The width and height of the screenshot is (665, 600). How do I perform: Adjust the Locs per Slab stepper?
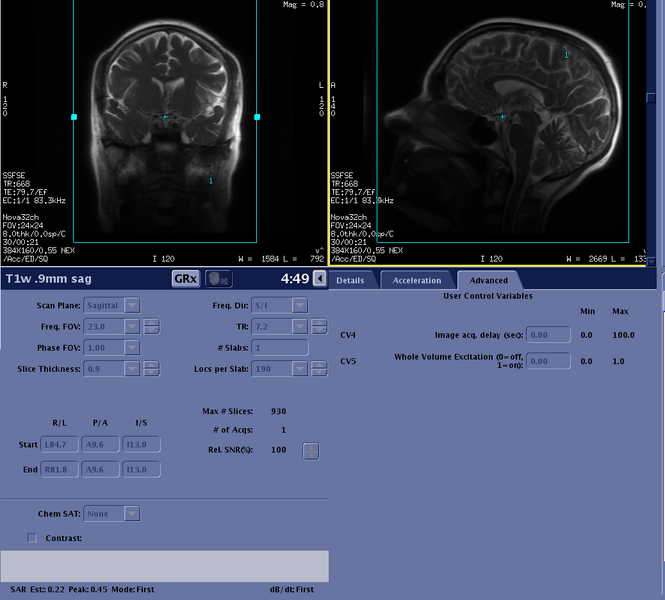click(x=319, y=369)
